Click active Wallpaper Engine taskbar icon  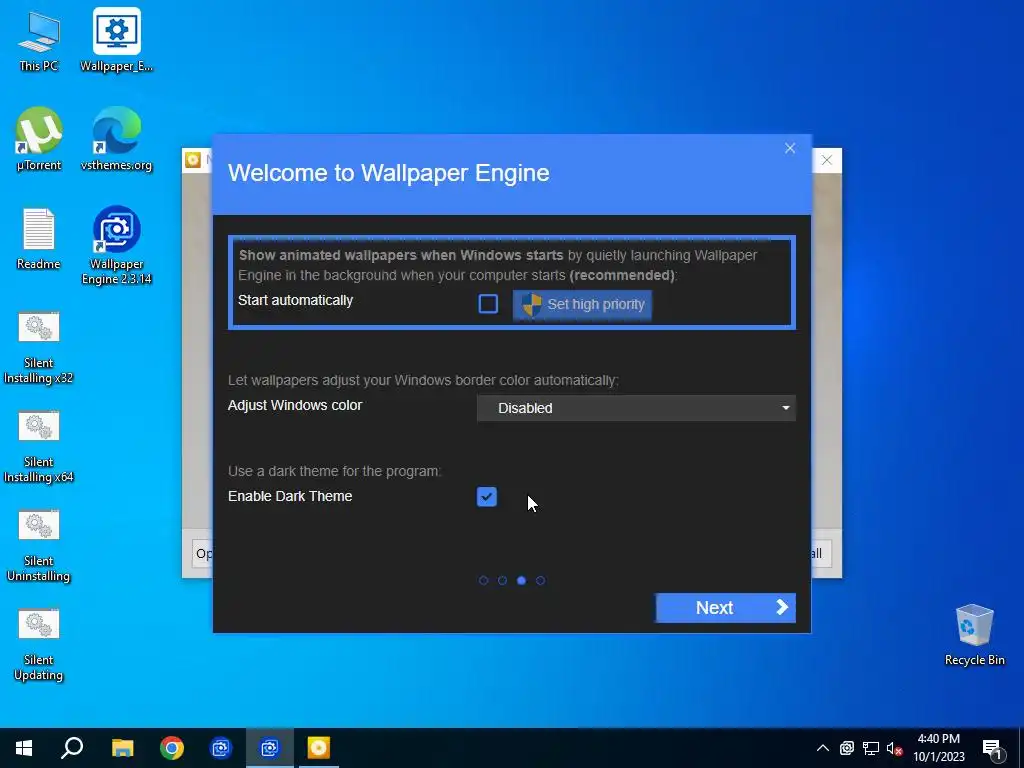point(270,748)
